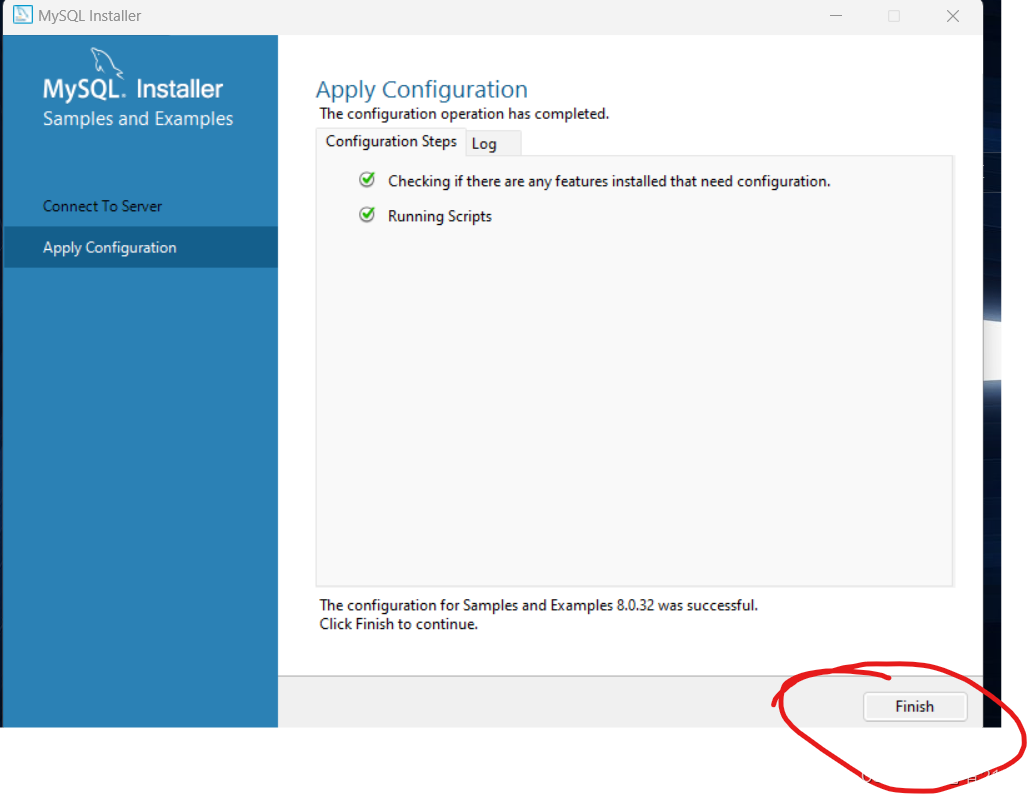Screen dimensions: 1028x795
Task: Click 'Samples and Examples' sidebar subtitle
Action: click(138, 119)
